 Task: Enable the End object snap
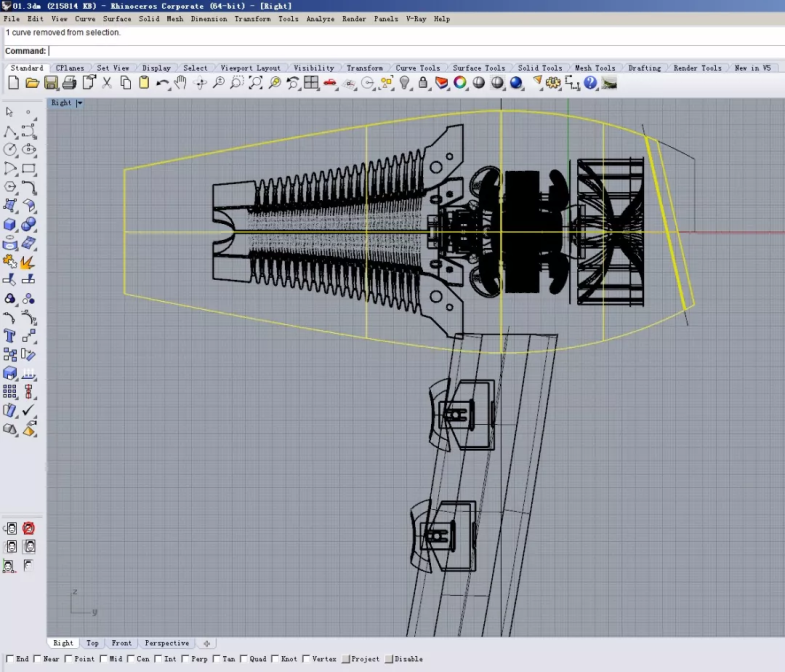10,659
